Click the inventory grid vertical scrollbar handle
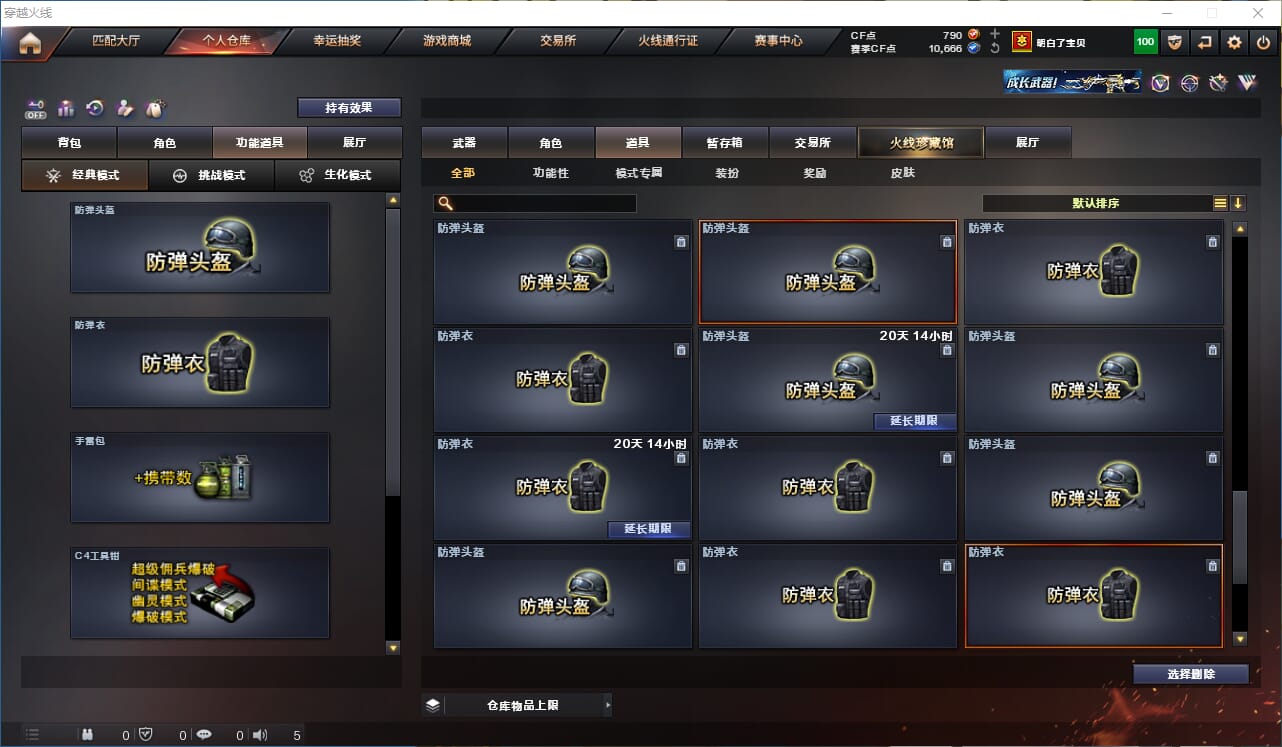The height and width of the screenshot is (747, 1282). pyautogui.click(x=1240, y=537)
